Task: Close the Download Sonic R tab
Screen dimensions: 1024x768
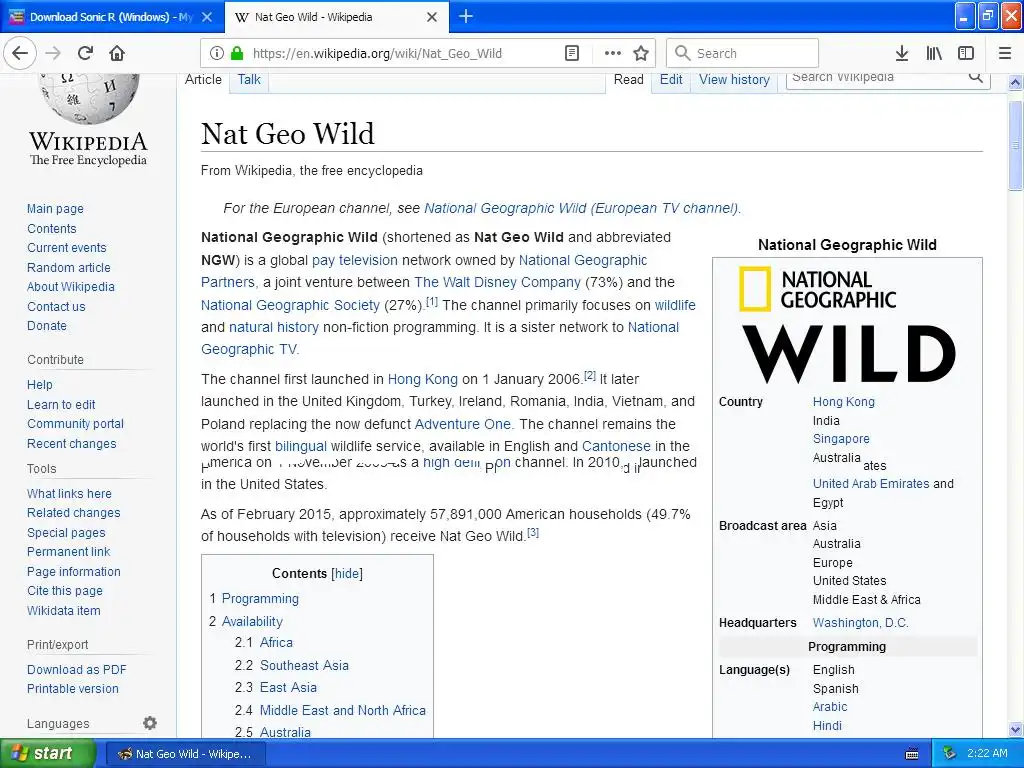Action: coord(207,17)
